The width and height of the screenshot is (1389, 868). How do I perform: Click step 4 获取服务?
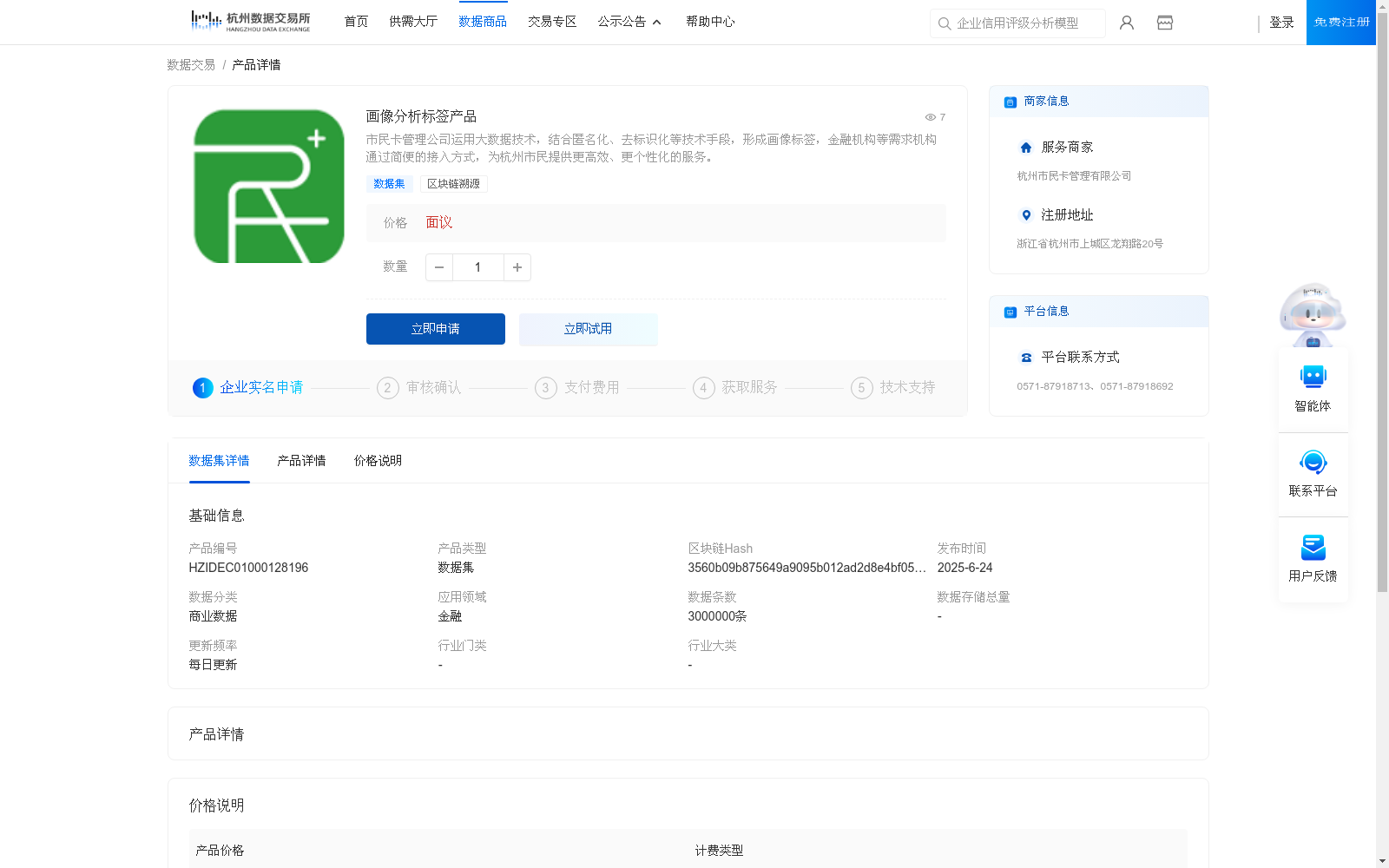tap(735, 388)
